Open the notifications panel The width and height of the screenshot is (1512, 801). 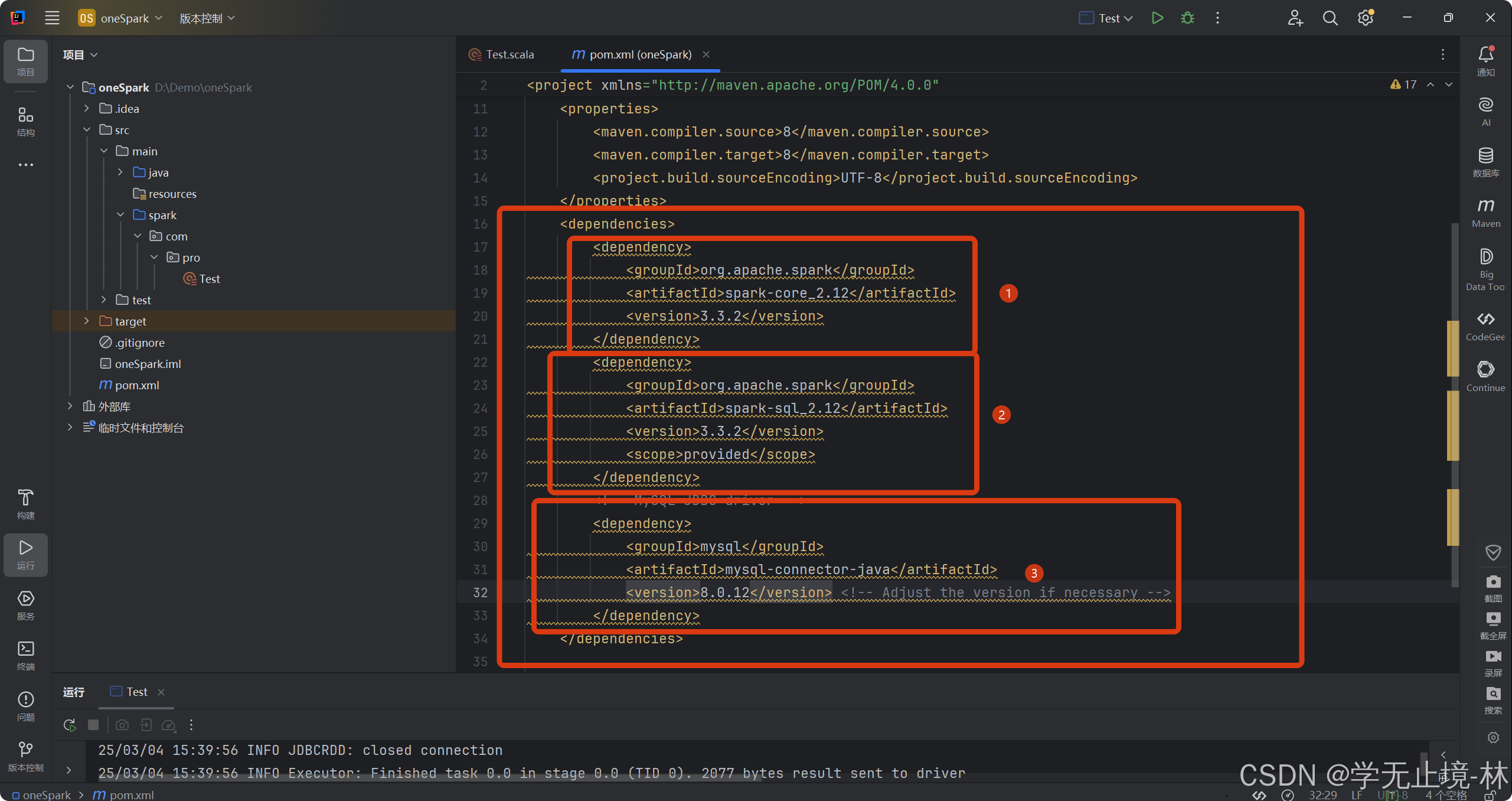pos(1486,56)
